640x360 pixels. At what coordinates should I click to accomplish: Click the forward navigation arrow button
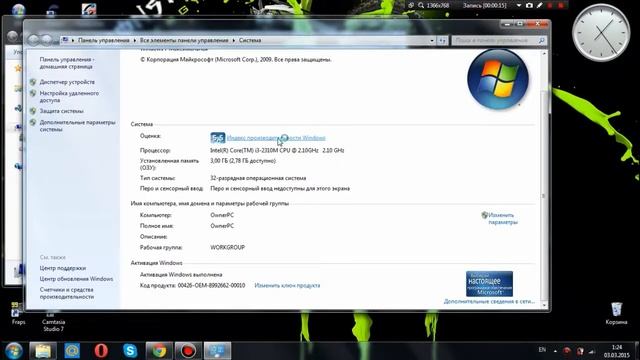click(x=47, y=40)
